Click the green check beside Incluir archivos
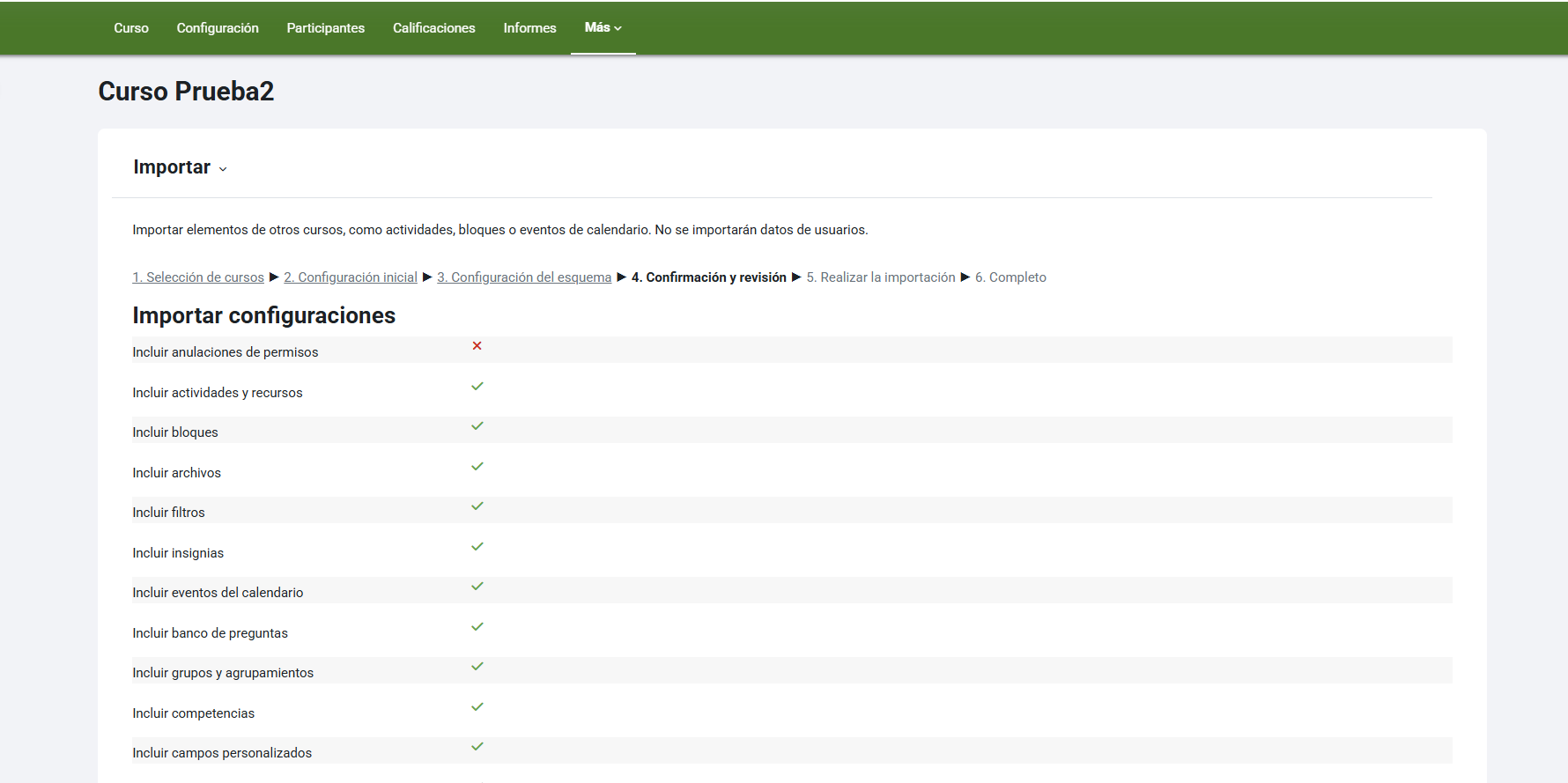Image resolution: width=1568 pixels, height=783 pixels. tap(477, 467)
